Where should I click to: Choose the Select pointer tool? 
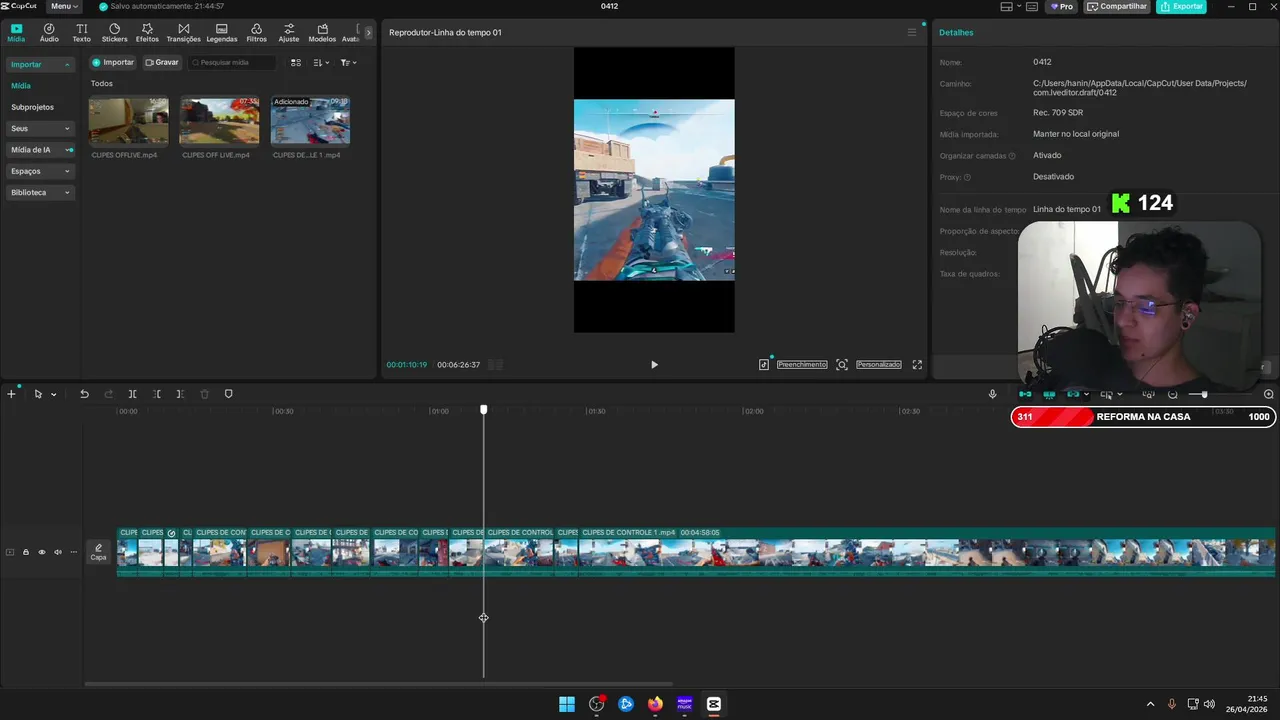pyautogui.click(x=38, y=394)
